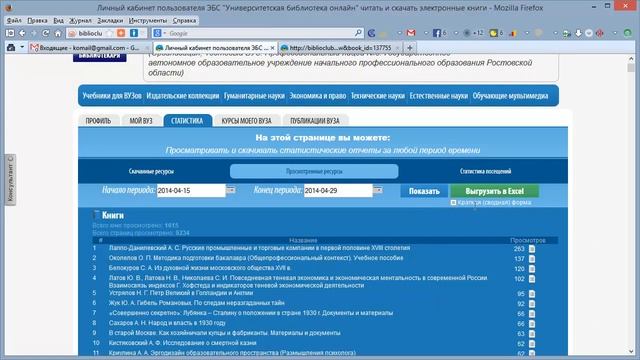
Task: Click the Выгрузить в Excel button
Action: pyautogui.click(x=494, y=191)
